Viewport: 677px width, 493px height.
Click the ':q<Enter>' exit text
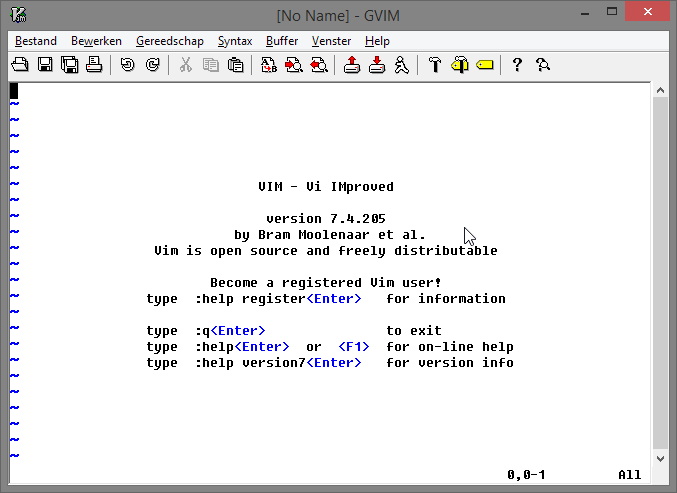230,331
